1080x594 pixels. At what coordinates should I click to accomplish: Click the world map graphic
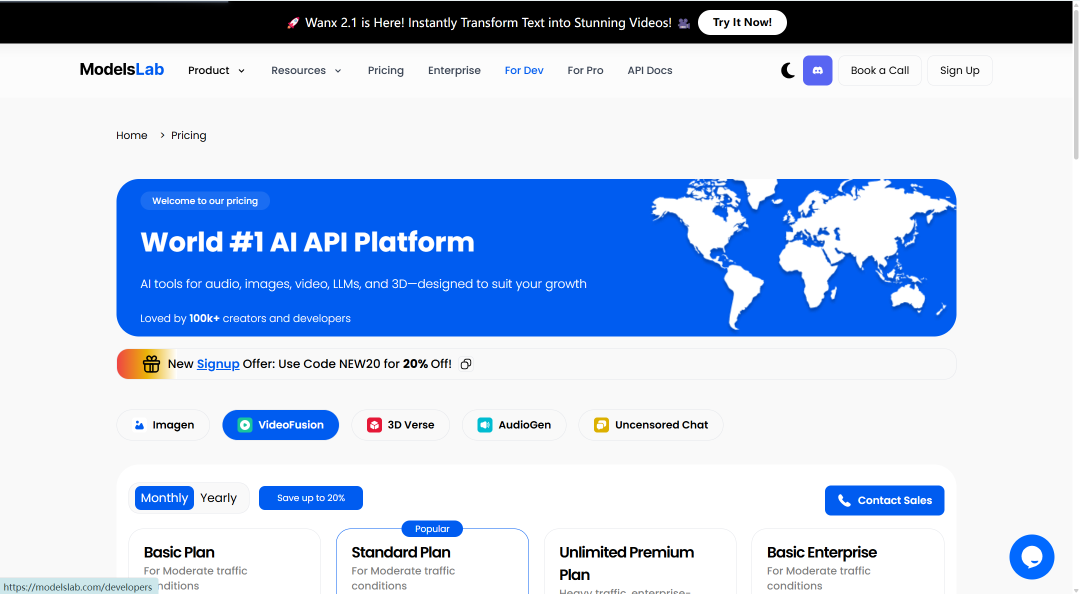click(802, 254)
